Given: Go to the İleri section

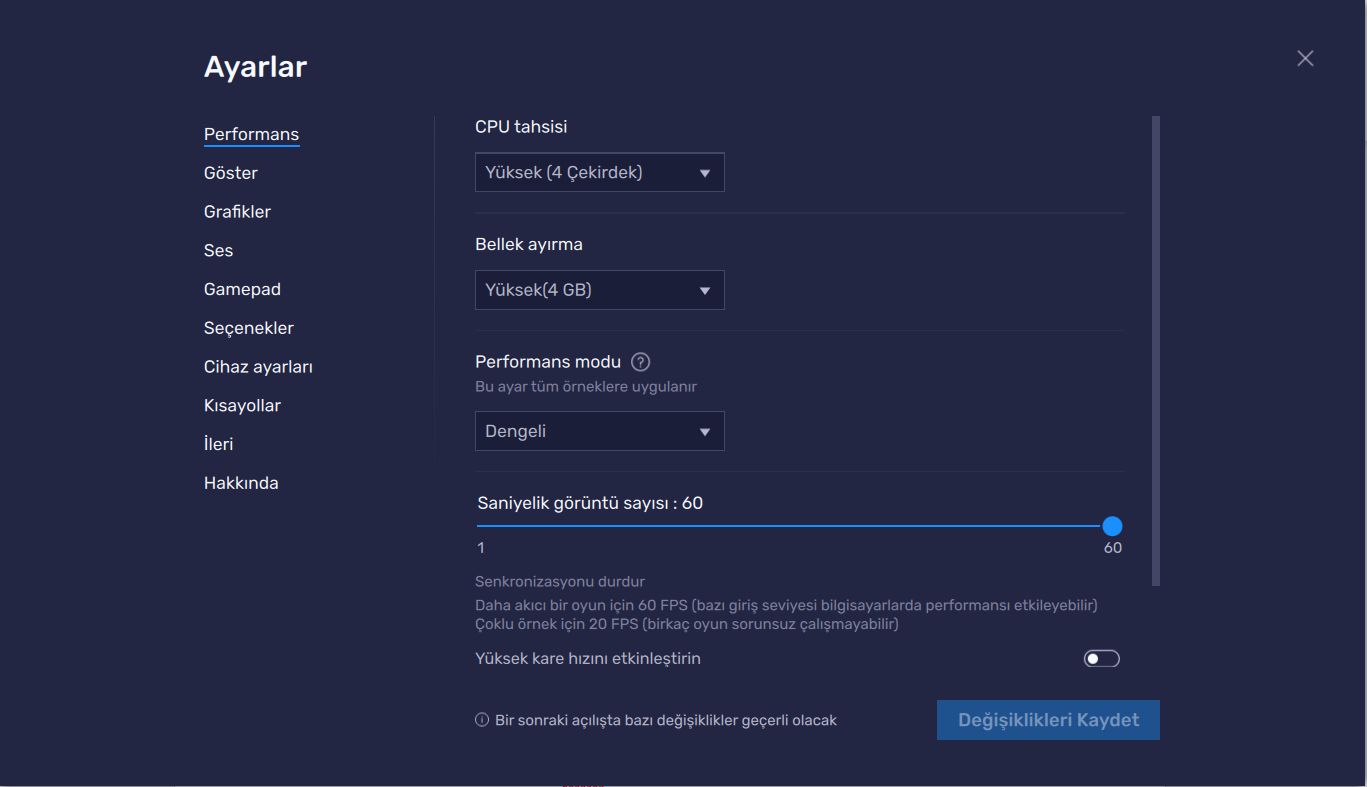Looking at the screenshot, I should click(218, 444).
